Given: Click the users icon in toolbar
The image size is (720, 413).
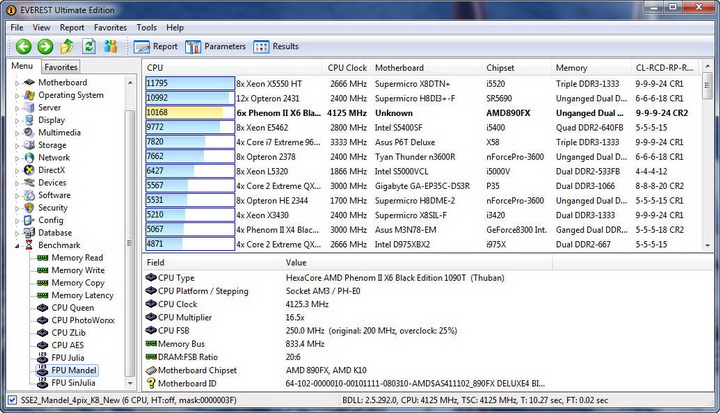Looking at the screenshot, I should tap(110, 46).
